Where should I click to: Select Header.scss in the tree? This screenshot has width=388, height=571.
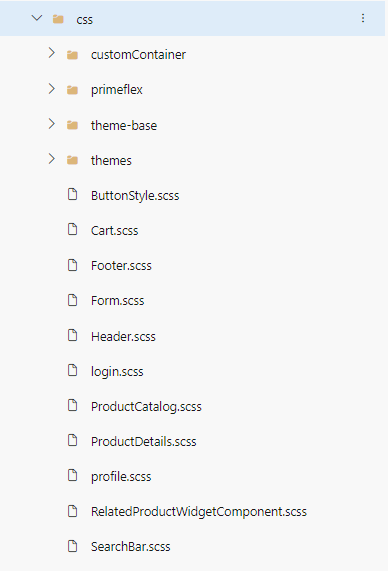(123, 336)
